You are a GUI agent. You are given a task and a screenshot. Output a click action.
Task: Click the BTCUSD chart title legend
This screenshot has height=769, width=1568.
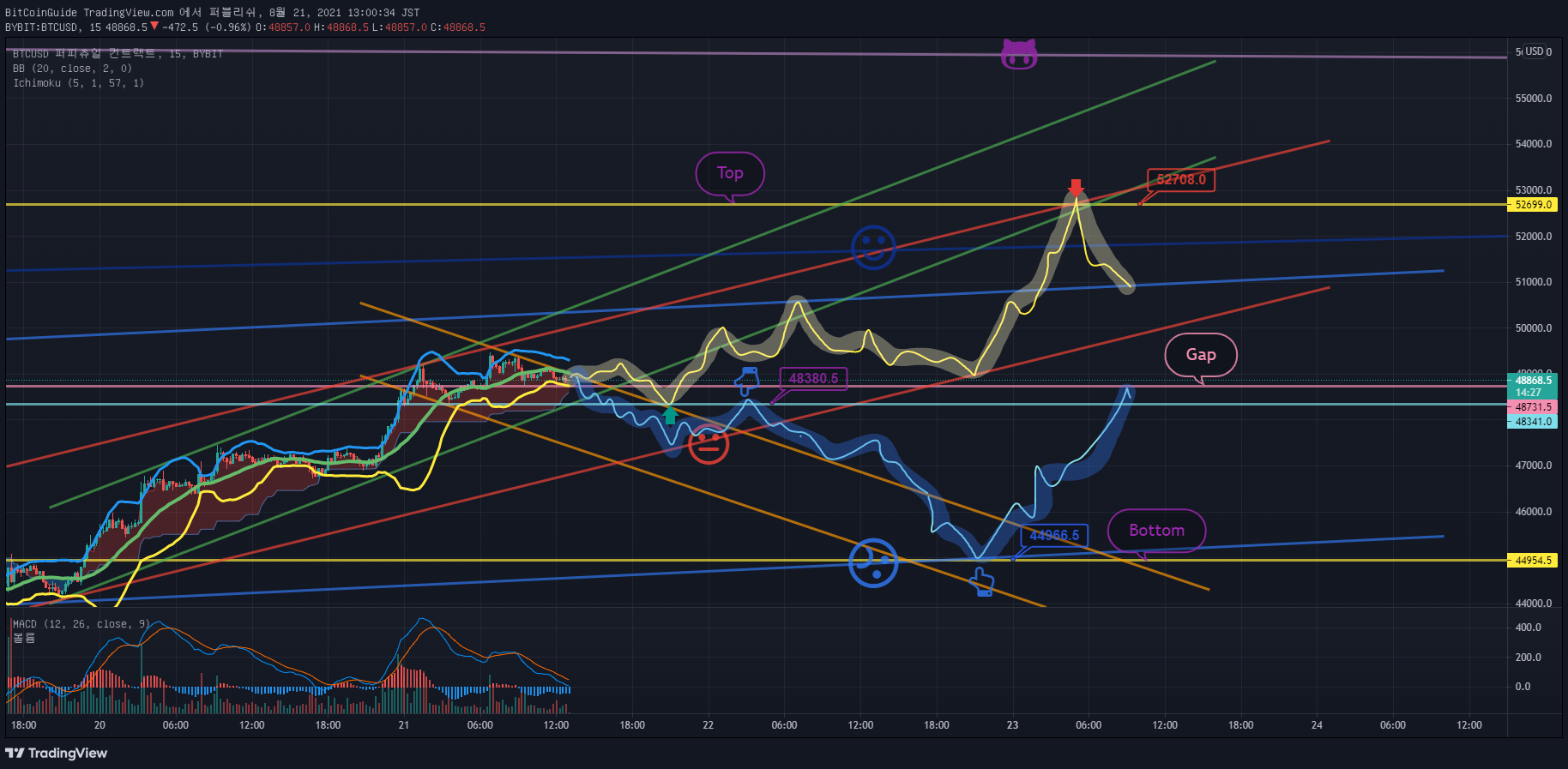click(x=118, y=54)
